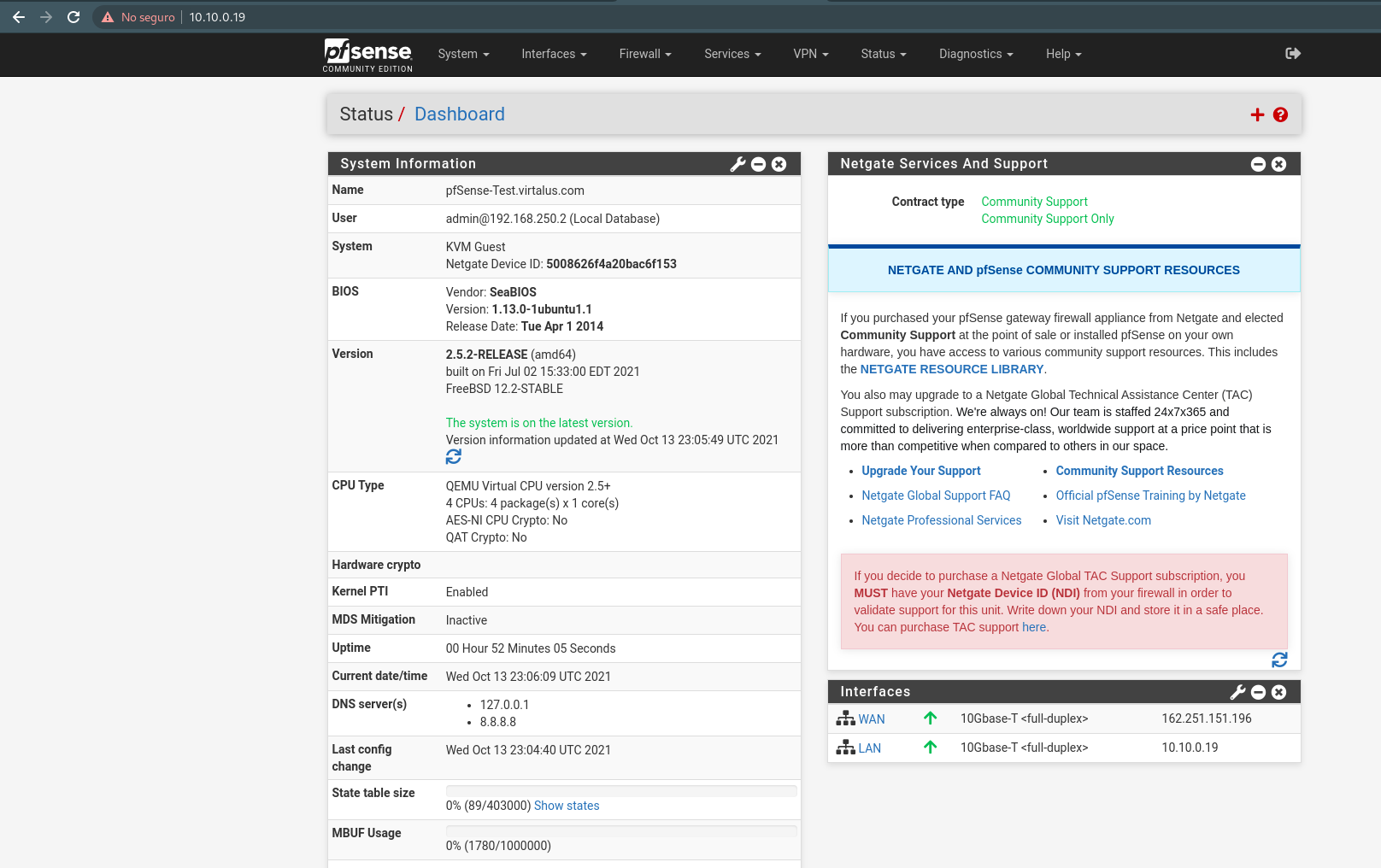The height and width of the screenshot is (868, 1381).
Task: Open the NETGATE RESOURCE LIBRARY link
Action: click(951, 369)
